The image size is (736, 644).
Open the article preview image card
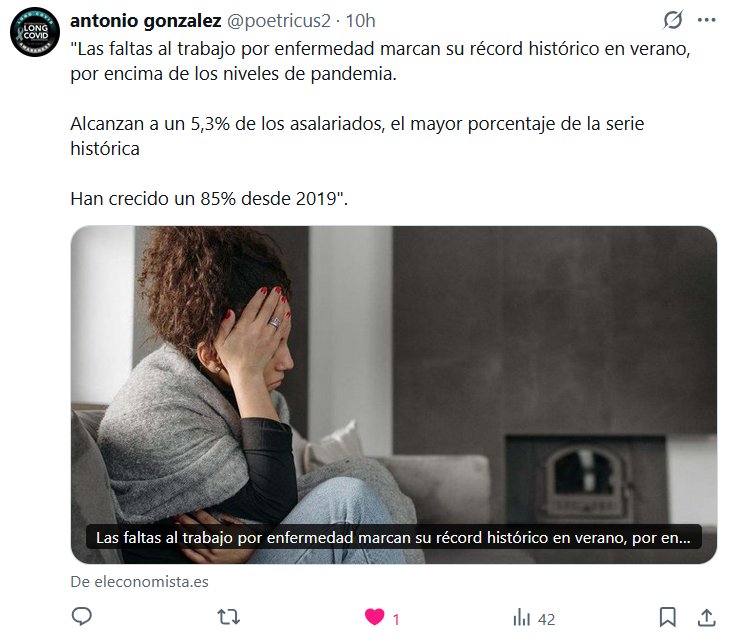pyautogui.click(x=393, y=395)
